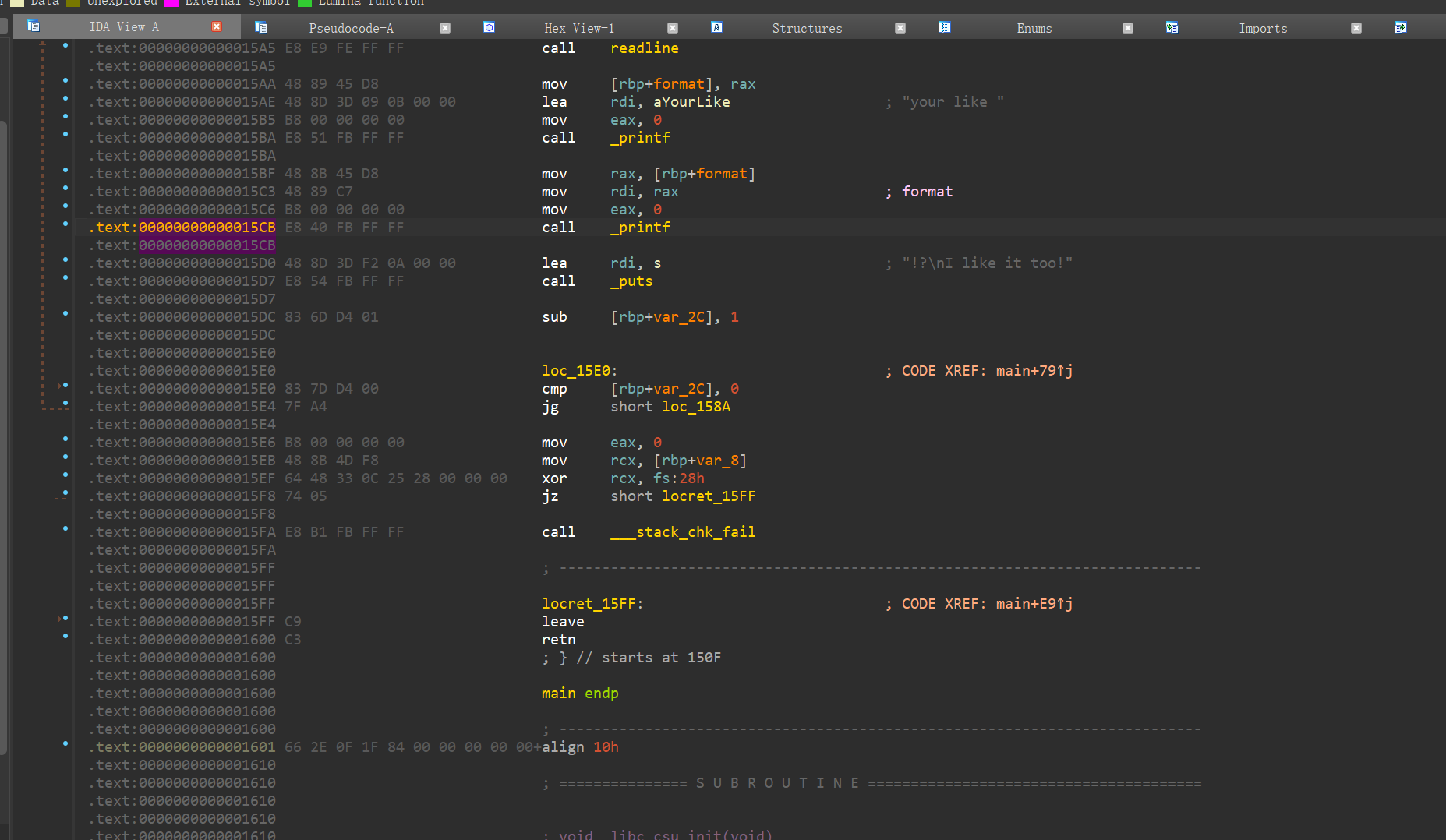Close the Pseudocode-A tab
1446x840 pixels.
pos(445,28)
